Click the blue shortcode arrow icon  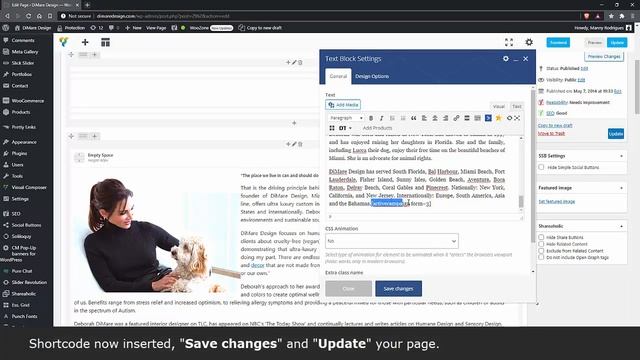[x=488, y=118]
